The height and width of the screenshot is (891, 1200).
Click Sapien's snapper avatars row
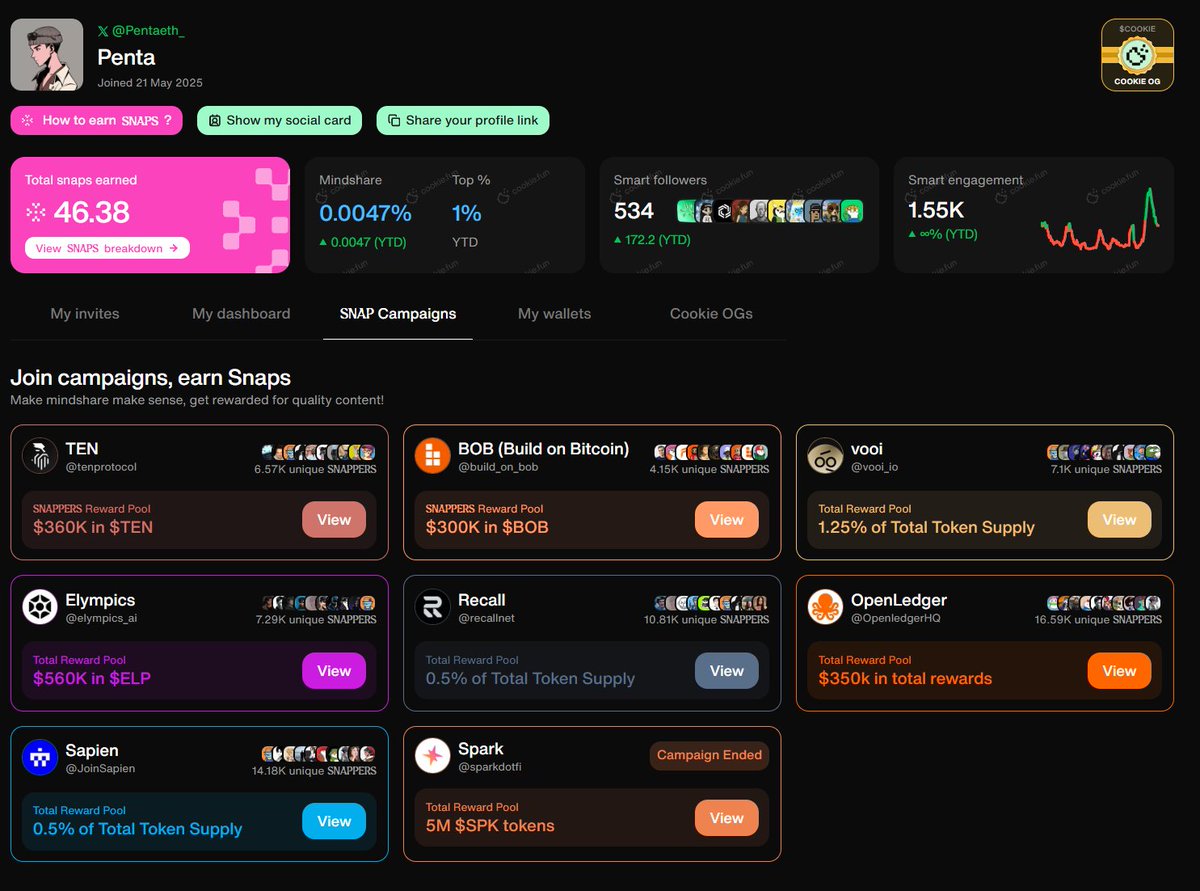tap(319, 753)
